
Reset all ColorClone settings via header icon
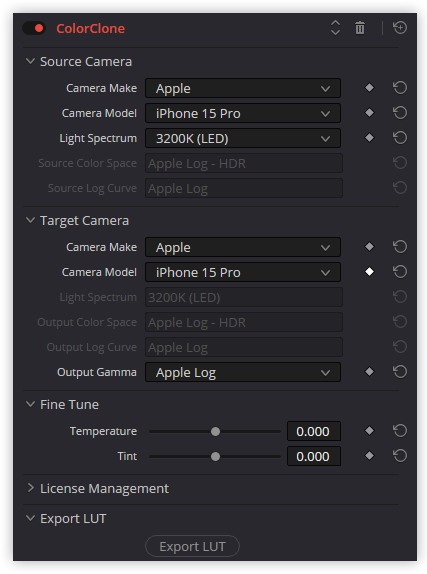400,28
